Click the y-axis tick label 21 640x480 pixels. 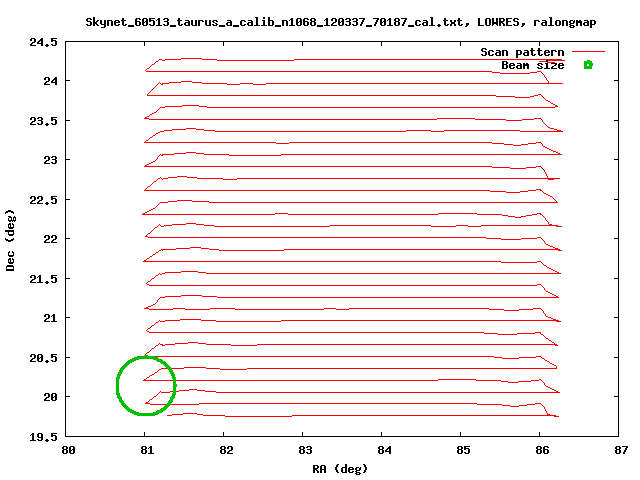point(50,318)
